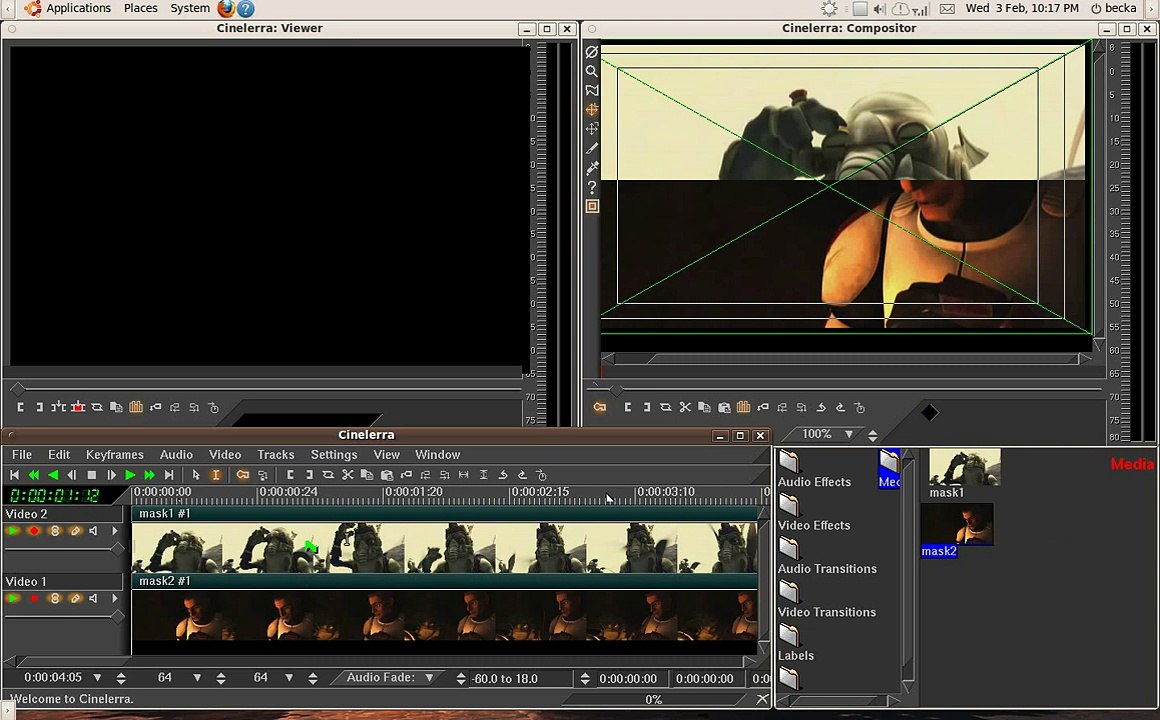Mute the Video 1 track
The height and width of the screenshot is (720, 1160).
(93, 598)
